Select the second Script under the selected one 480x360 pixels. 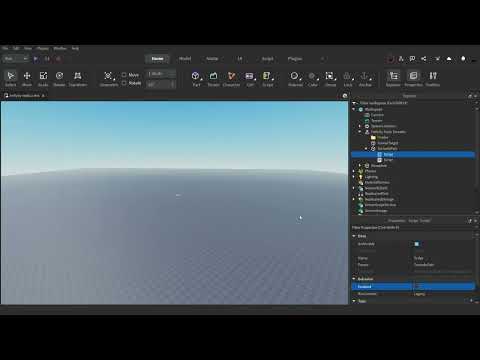click(x=388, y=160)
